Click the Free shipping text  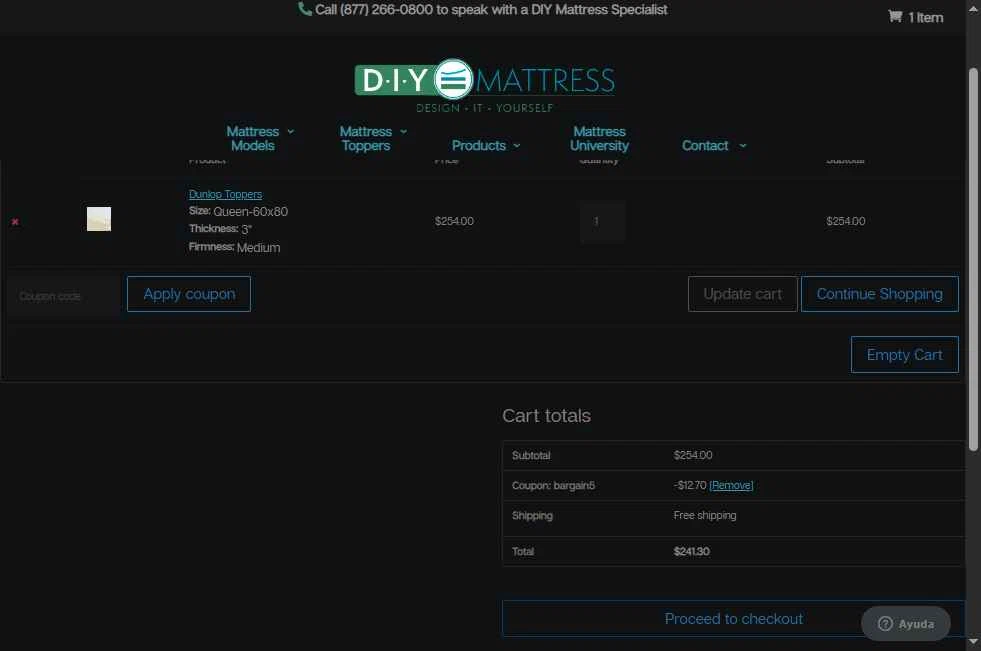pos(705,515)
